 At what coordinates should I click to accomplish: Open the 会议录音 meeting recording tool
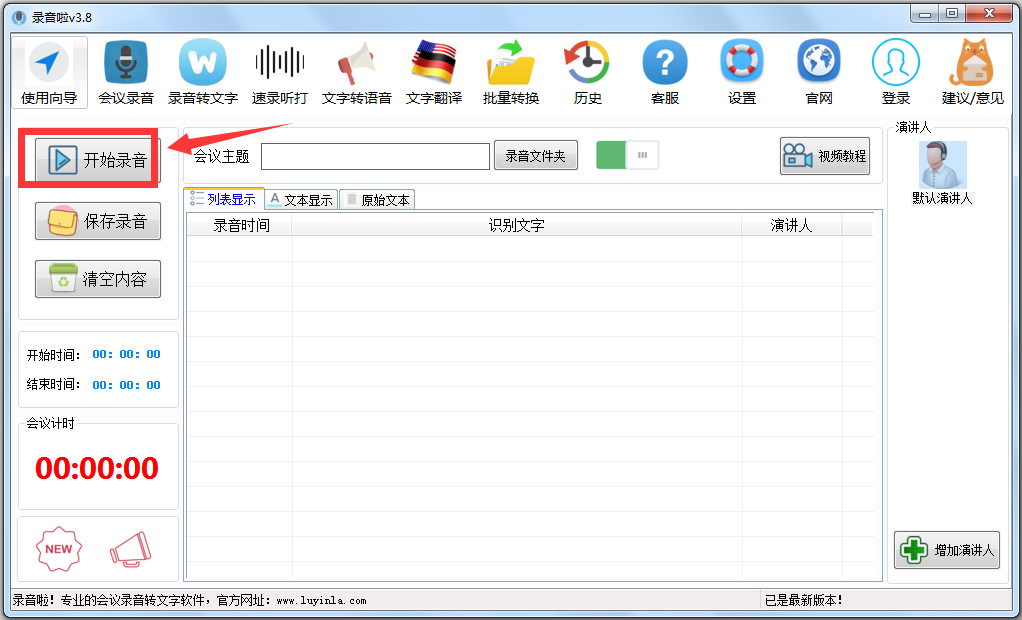pos(125,70)
